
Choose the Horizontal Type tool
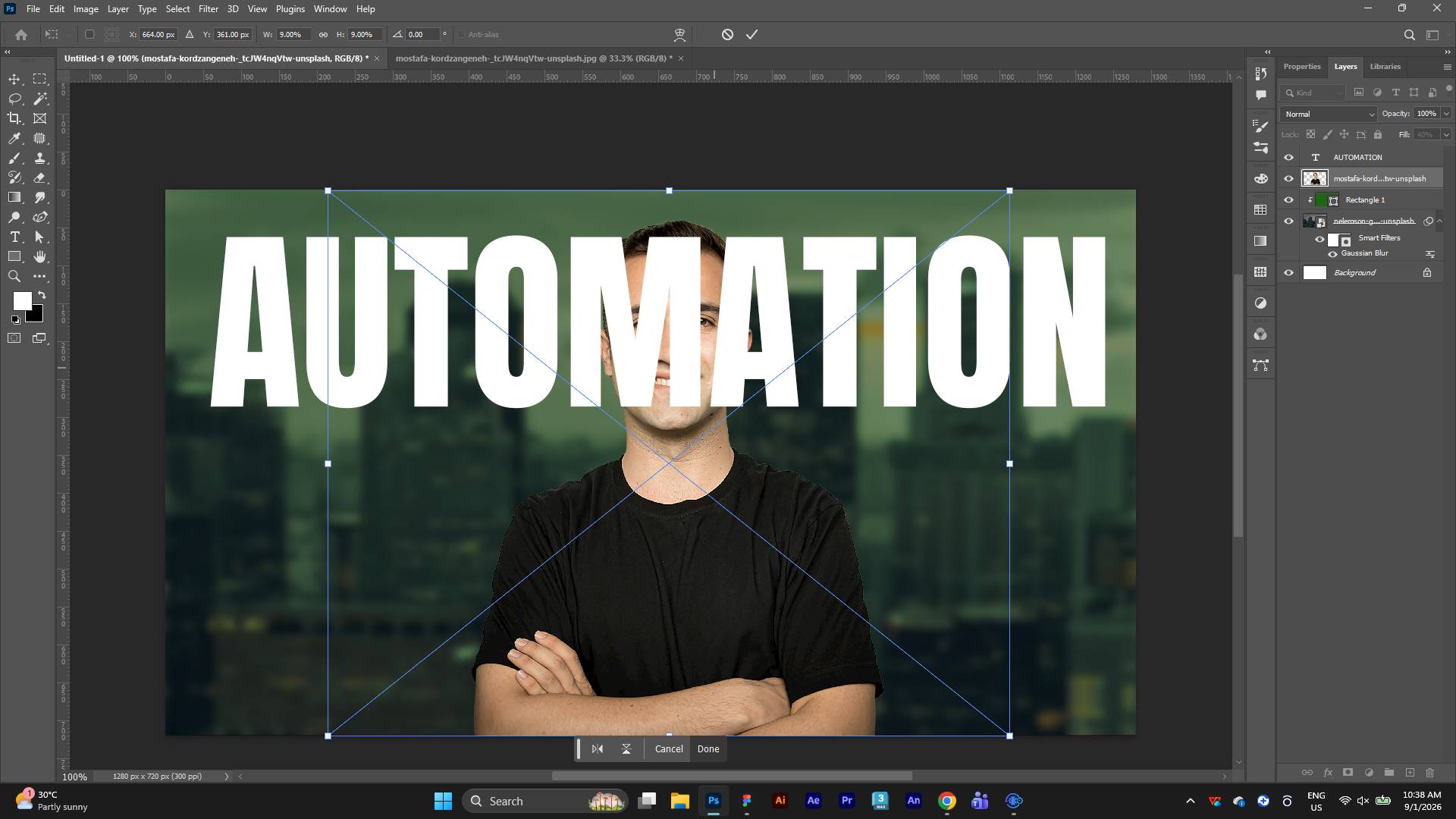tap(14, 237)
